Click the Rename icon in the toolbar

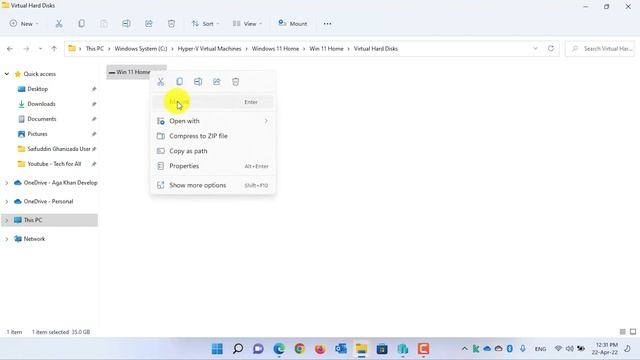click(127, 24)
